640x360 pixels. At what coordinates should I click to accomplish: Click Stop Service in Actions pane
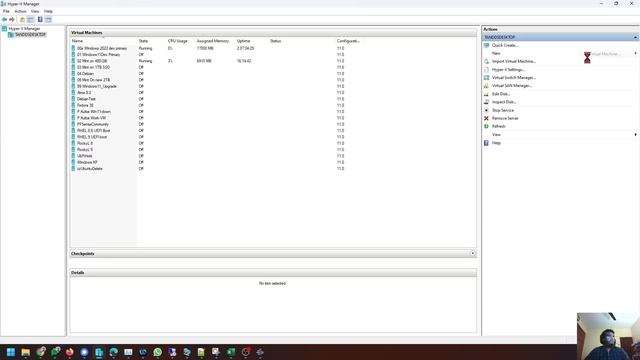(x=502, y=110)
